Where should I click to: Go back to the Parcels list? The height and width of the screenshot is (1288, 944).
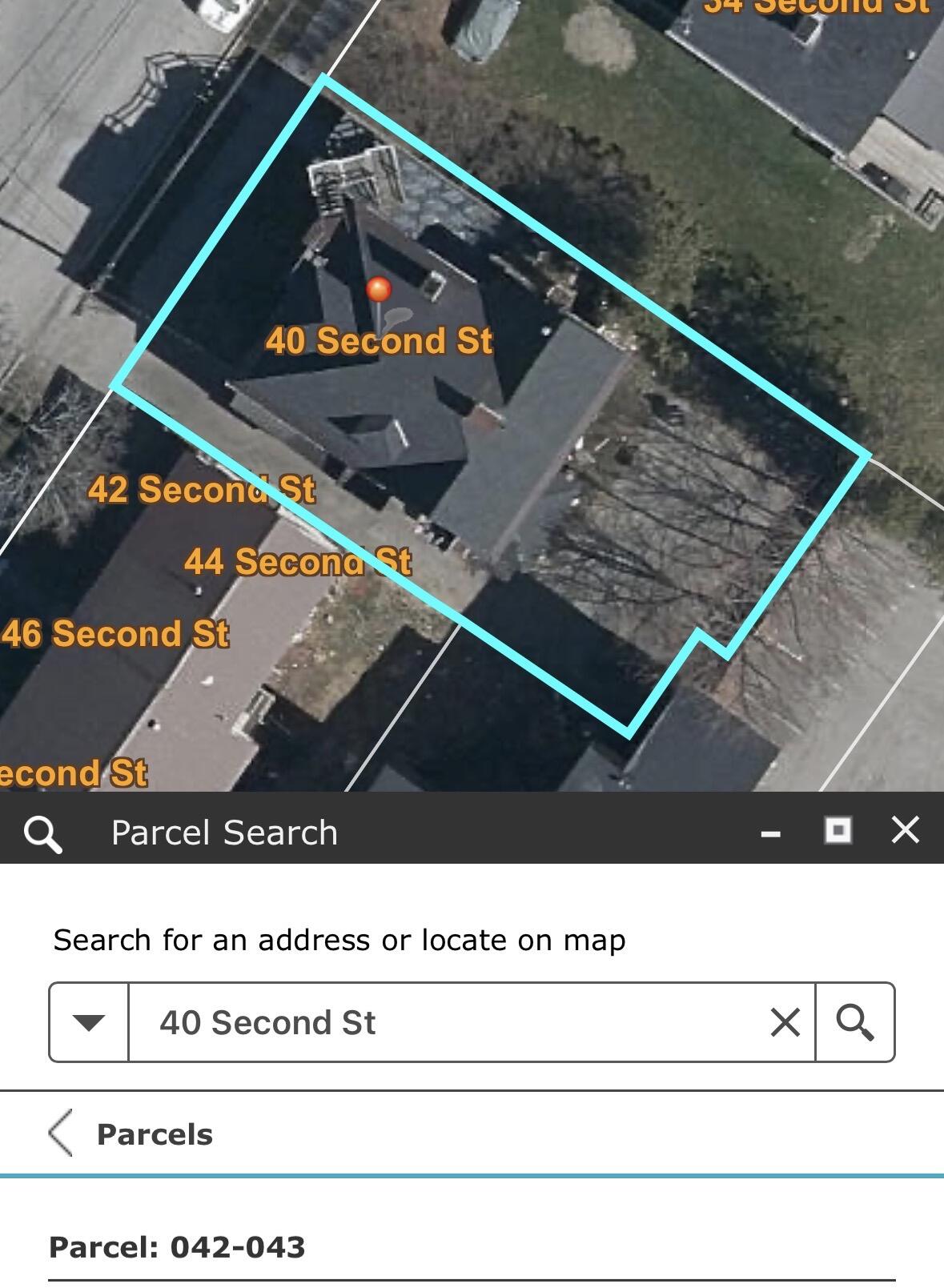[x=155, y=1134]
